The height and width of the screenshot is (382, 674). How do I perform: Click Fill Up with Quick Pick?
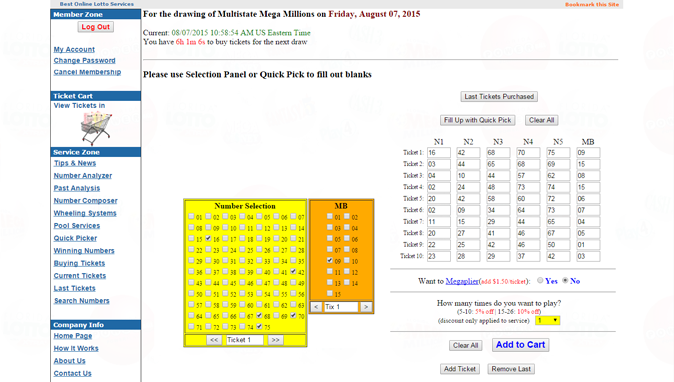coord(478,120)
